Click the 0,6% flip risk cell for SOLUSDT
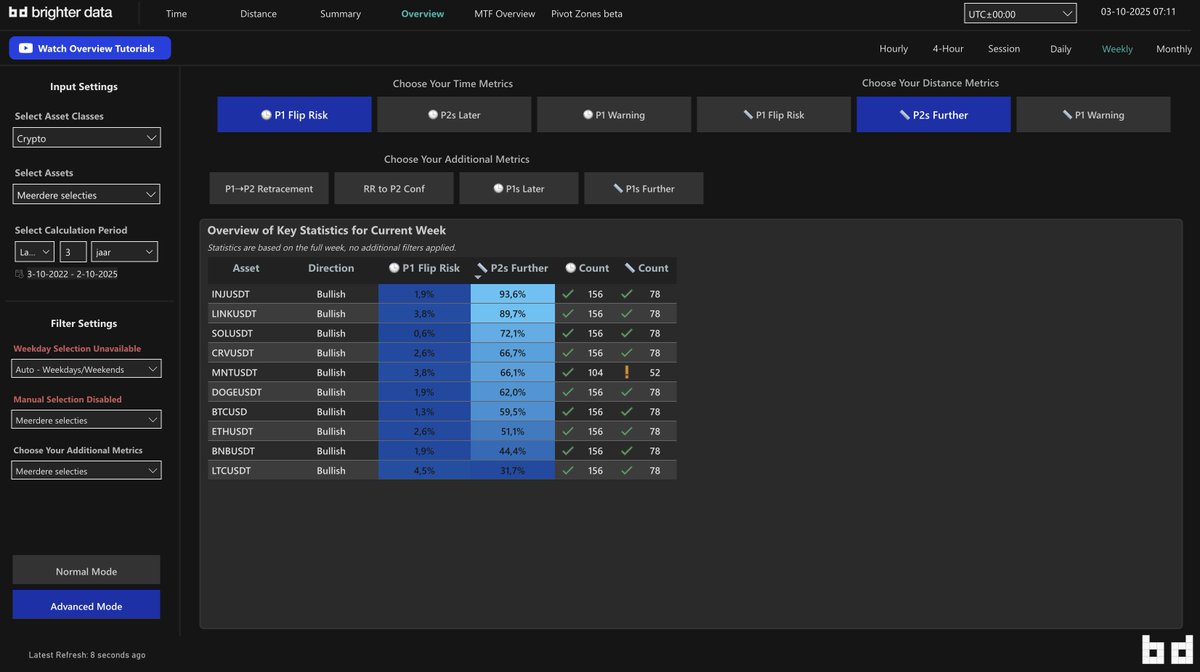The width and height of the screenshot is (1200, 672). click(424, 333)
